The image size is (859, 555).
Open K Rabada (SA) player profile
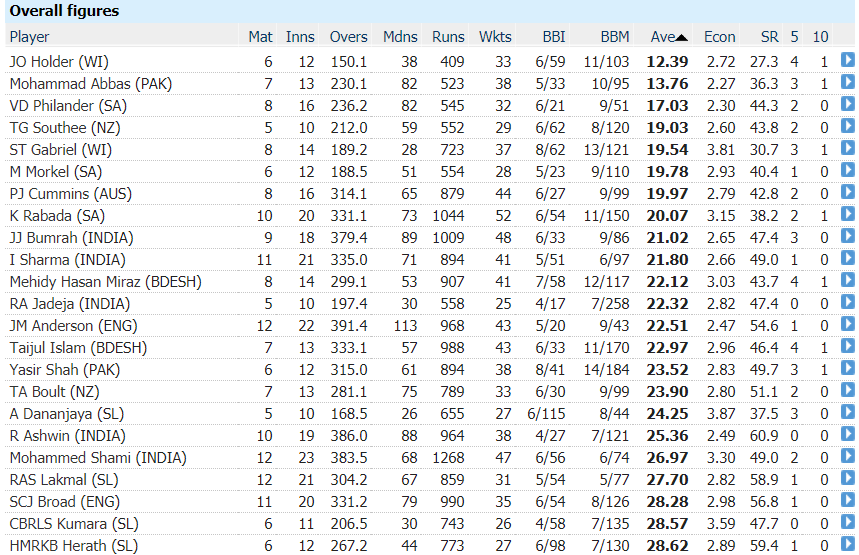pos(57,216)
